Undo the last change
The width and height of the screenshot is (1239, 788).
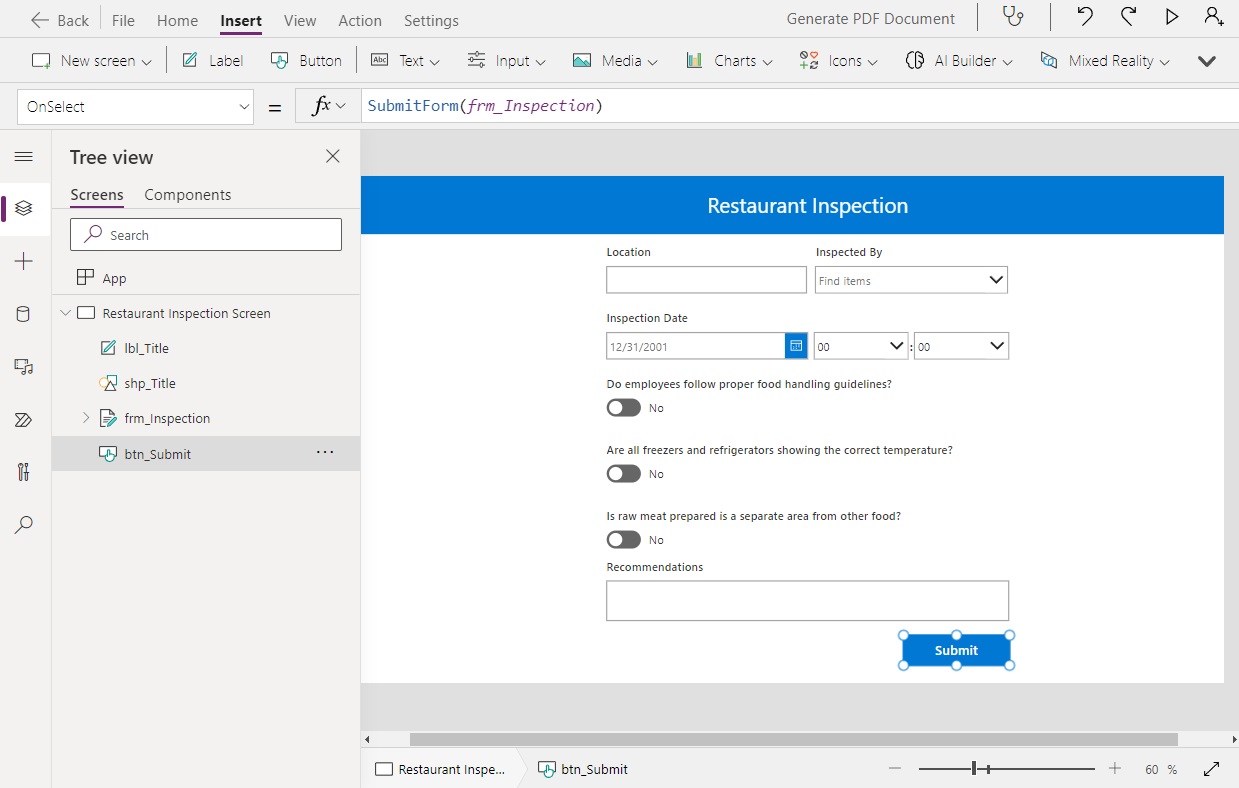(x=1087, y=18)
